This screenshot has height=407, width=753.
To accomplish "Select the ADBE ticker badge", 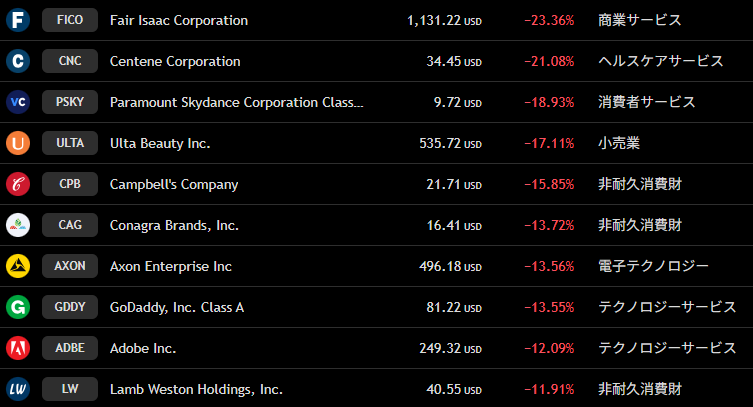I will click(70, 348).
